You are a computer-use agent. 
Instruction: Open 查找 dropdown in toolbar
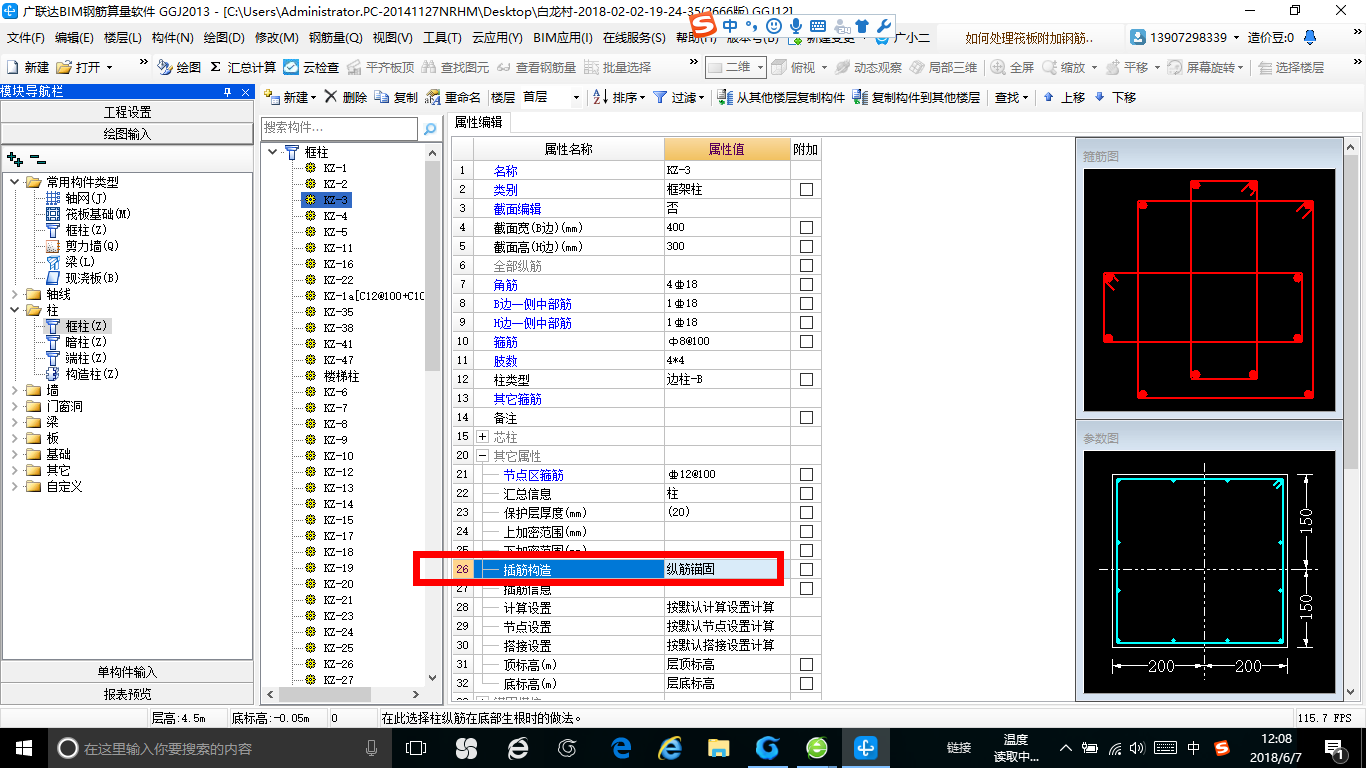coord(1010,97)
